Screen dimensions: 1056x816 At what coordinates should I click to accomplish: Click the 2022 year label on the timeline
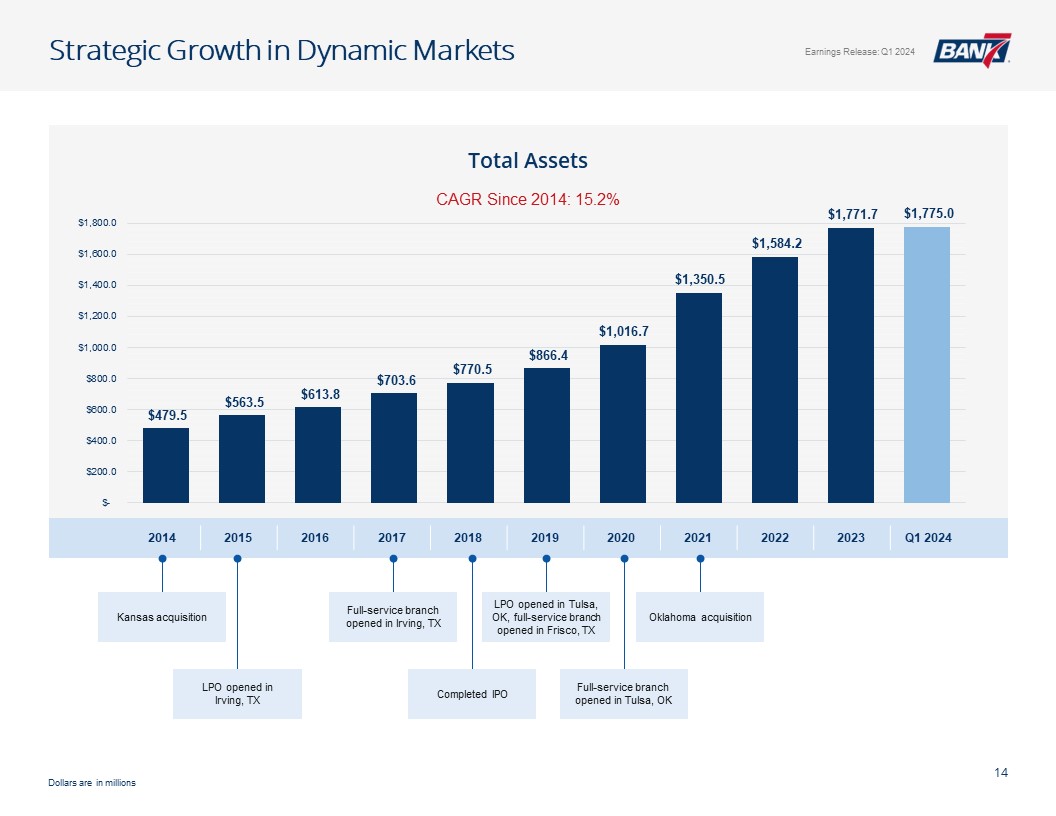point(774,538)
